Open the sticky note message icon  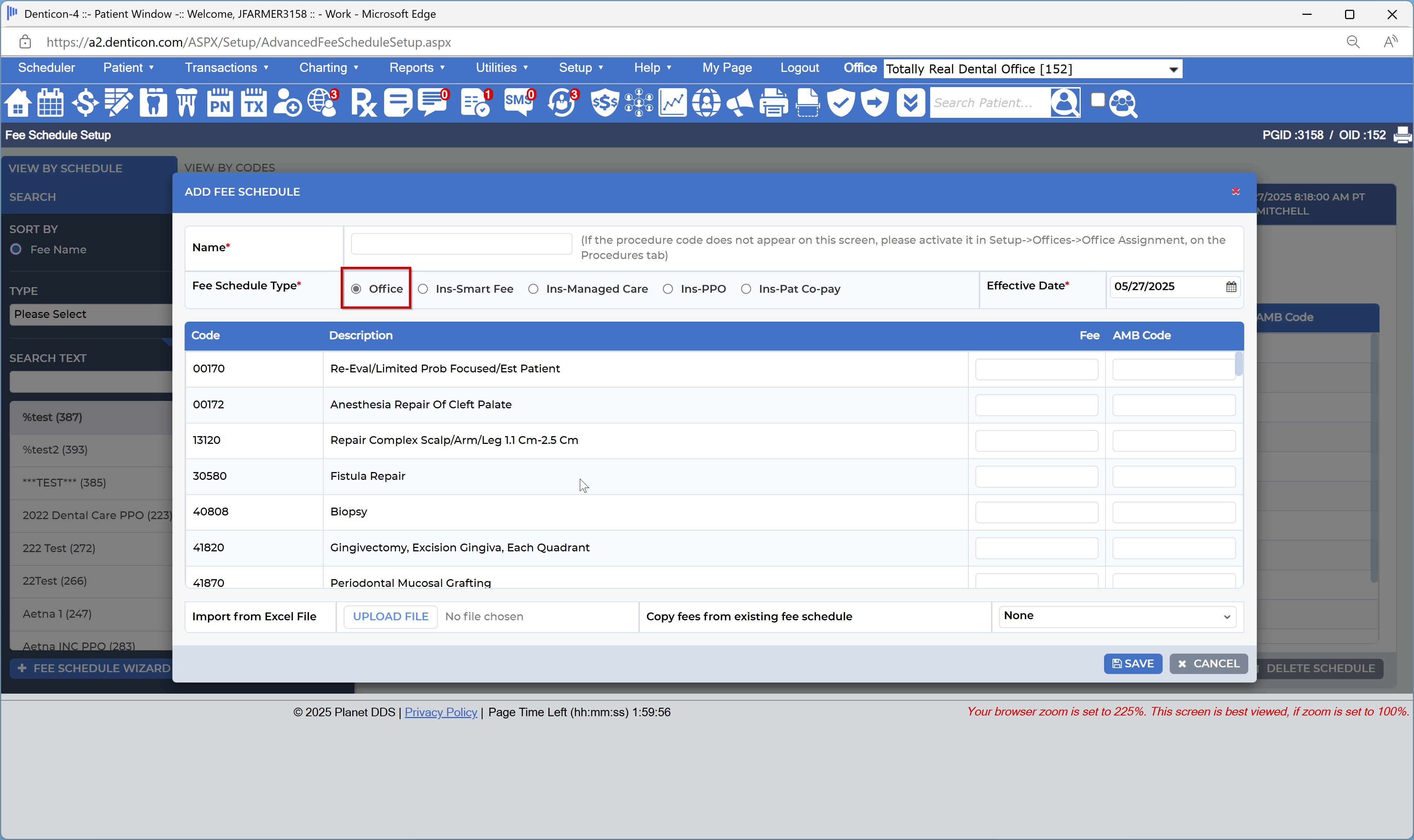click(x=399, y=103)
